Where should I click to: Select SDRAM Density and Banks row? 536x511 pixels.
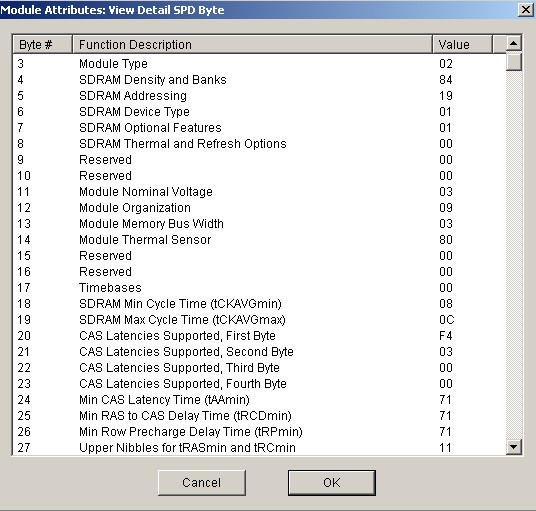[x=259, y=80]
